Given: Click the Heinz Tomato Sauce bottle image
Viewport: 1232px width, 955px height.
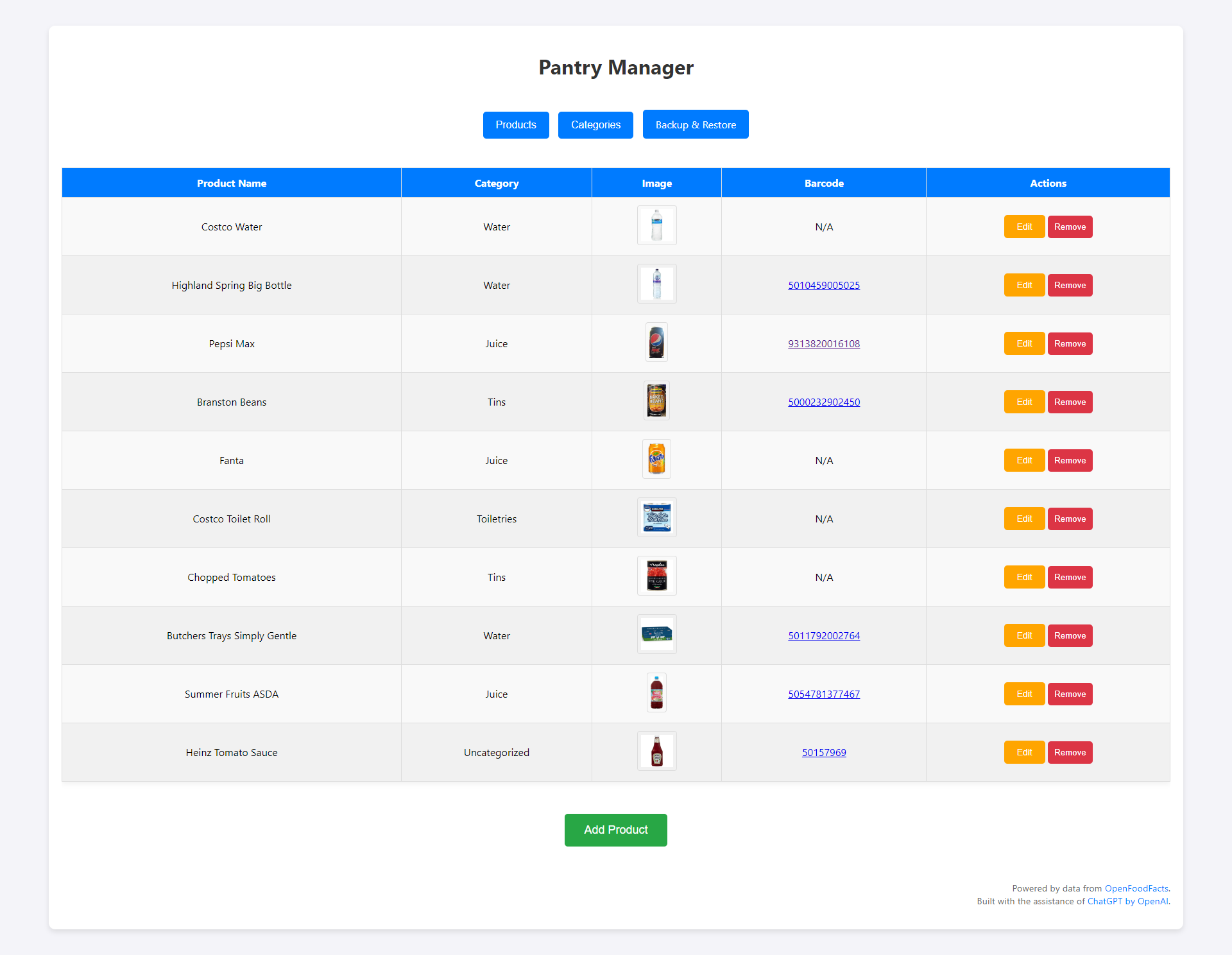Looking at the screenshot, I should click(656, 752).
